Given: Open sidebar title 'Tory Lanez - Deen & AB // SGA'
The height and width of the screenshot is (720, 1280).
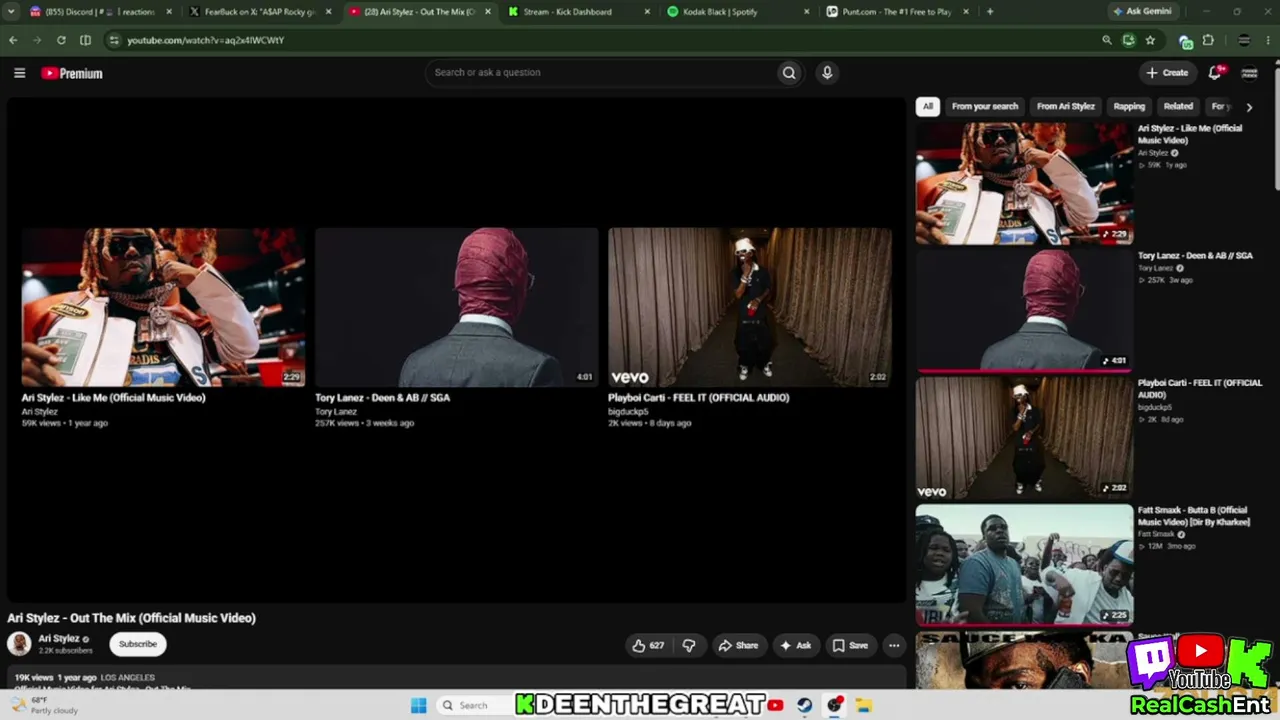Looking at the screenshot, I should 1195,256.
